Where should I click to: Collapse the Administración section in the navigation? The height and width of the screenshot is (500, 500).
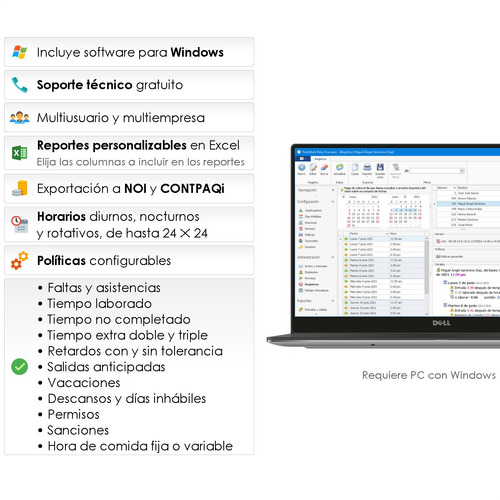point(332,257)
